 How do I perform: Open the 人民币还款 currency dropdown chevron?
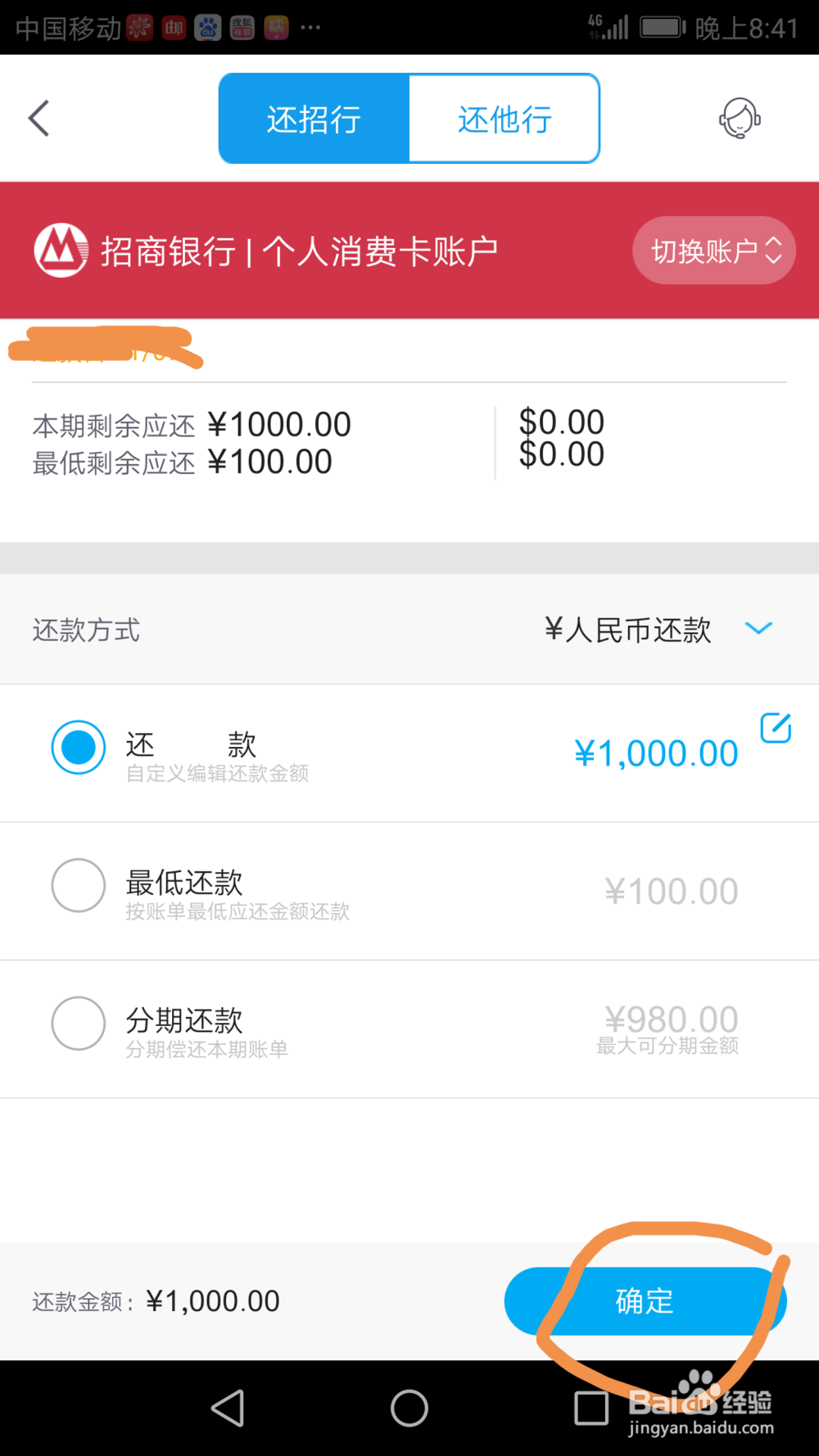pos(758,628)
